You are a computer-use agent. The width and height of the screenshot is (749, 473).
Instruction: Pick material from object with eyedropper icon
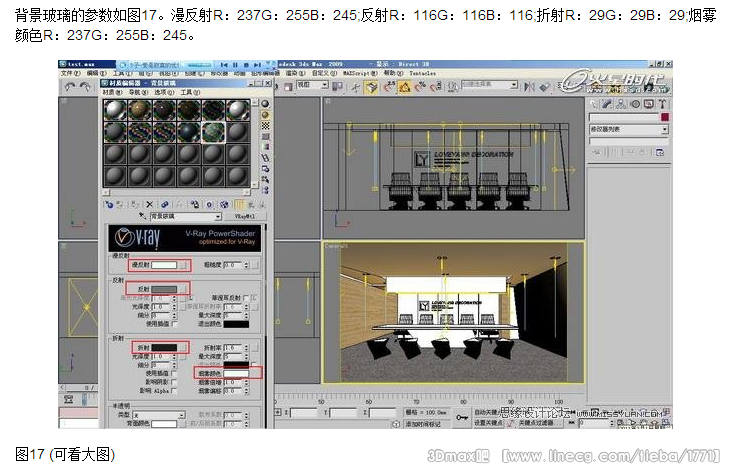tap(142, 216)
